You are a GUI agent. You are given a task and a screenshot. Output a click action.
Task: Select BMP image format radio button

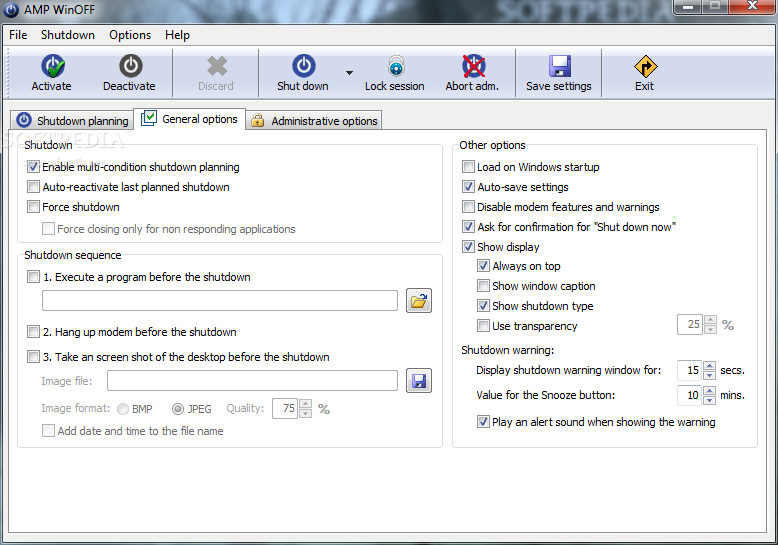click(123, 409)
